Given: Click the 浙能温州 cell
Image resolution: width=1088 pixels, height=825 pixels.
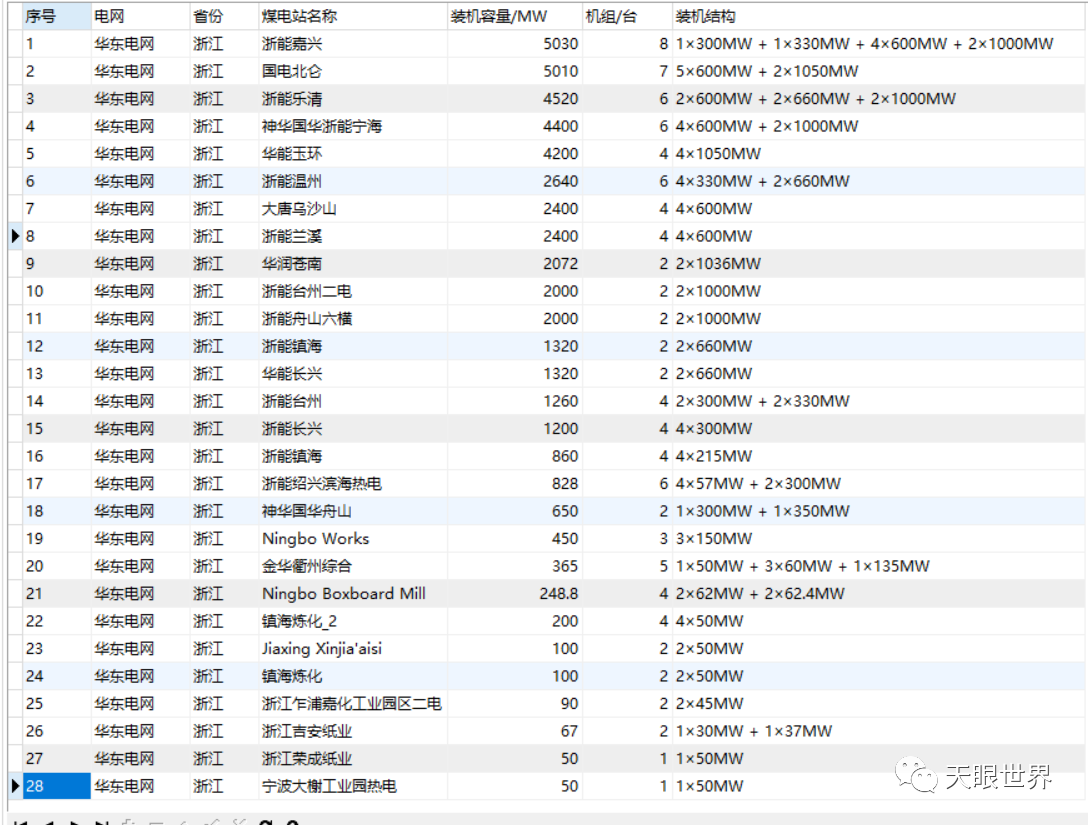Looking at the screenshot, I should pos(352,181).
